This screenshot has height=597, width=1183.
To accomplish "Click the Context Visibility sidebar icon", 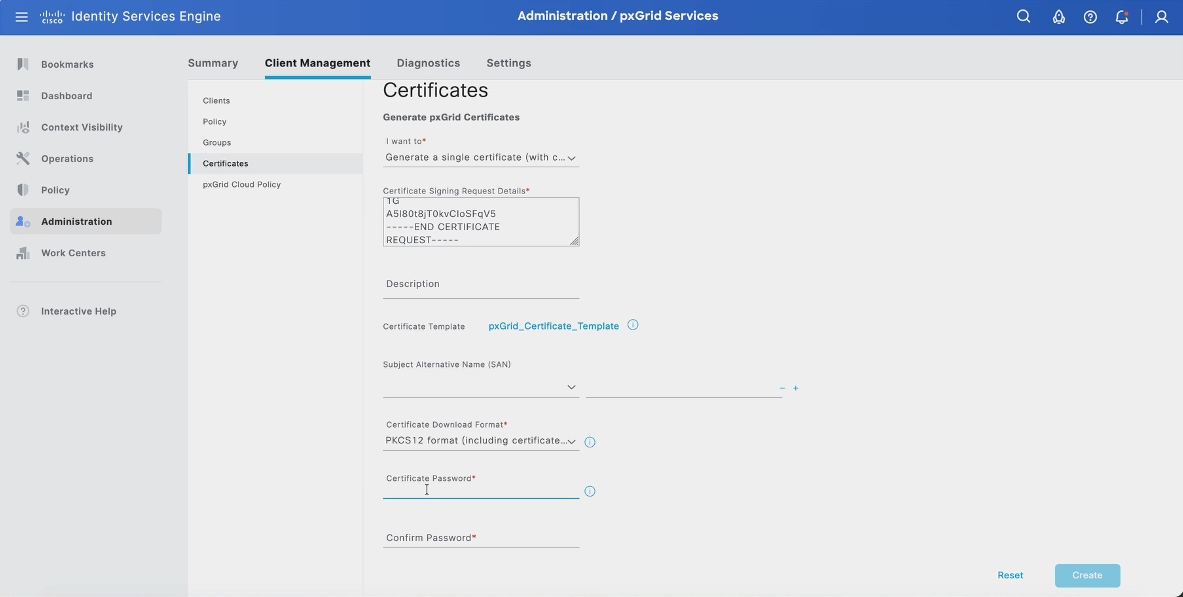I will pyautogui.click(x=23, y=127).
